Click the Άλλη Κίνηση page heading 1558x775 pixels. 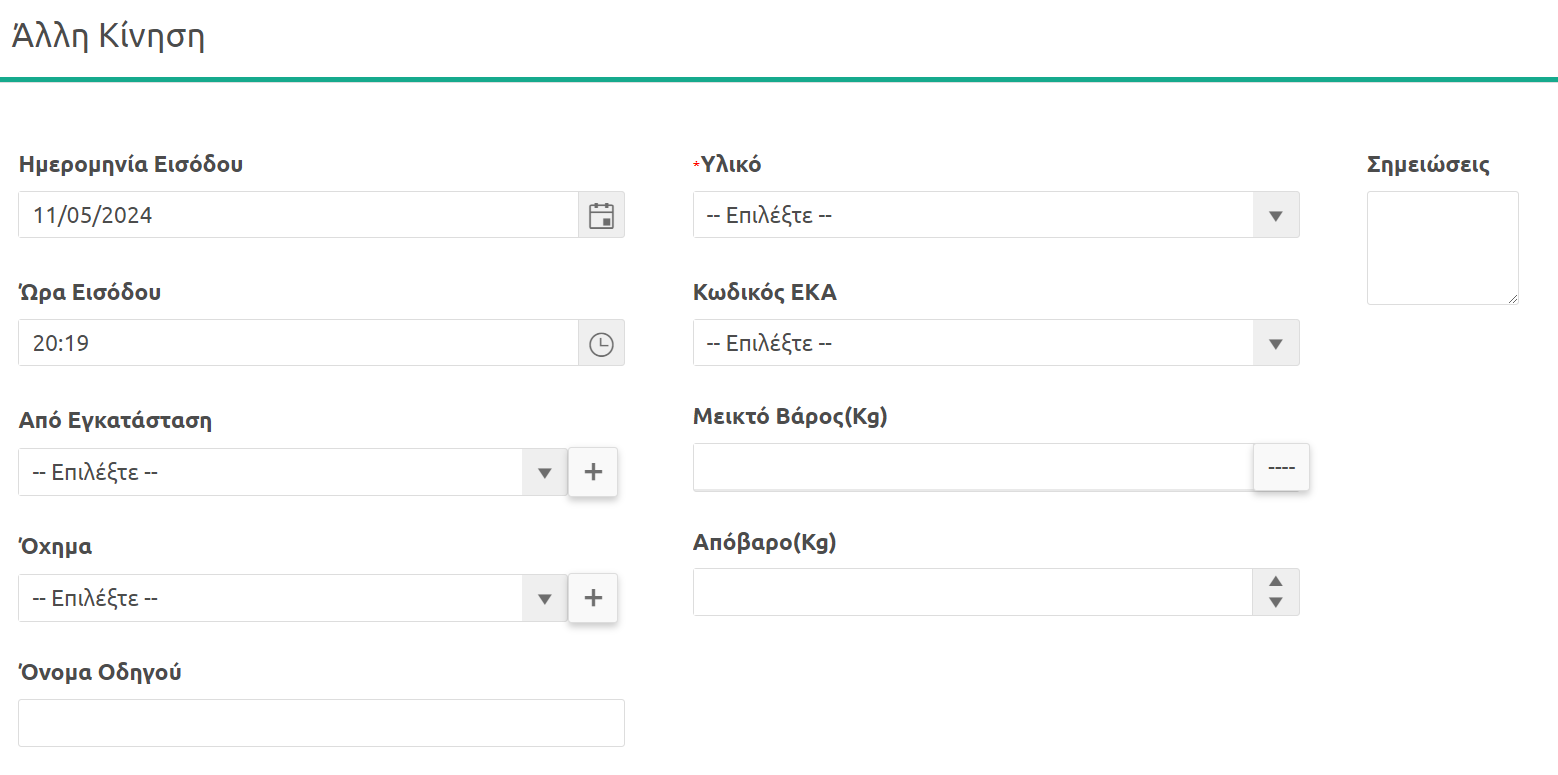coord(108,37)
